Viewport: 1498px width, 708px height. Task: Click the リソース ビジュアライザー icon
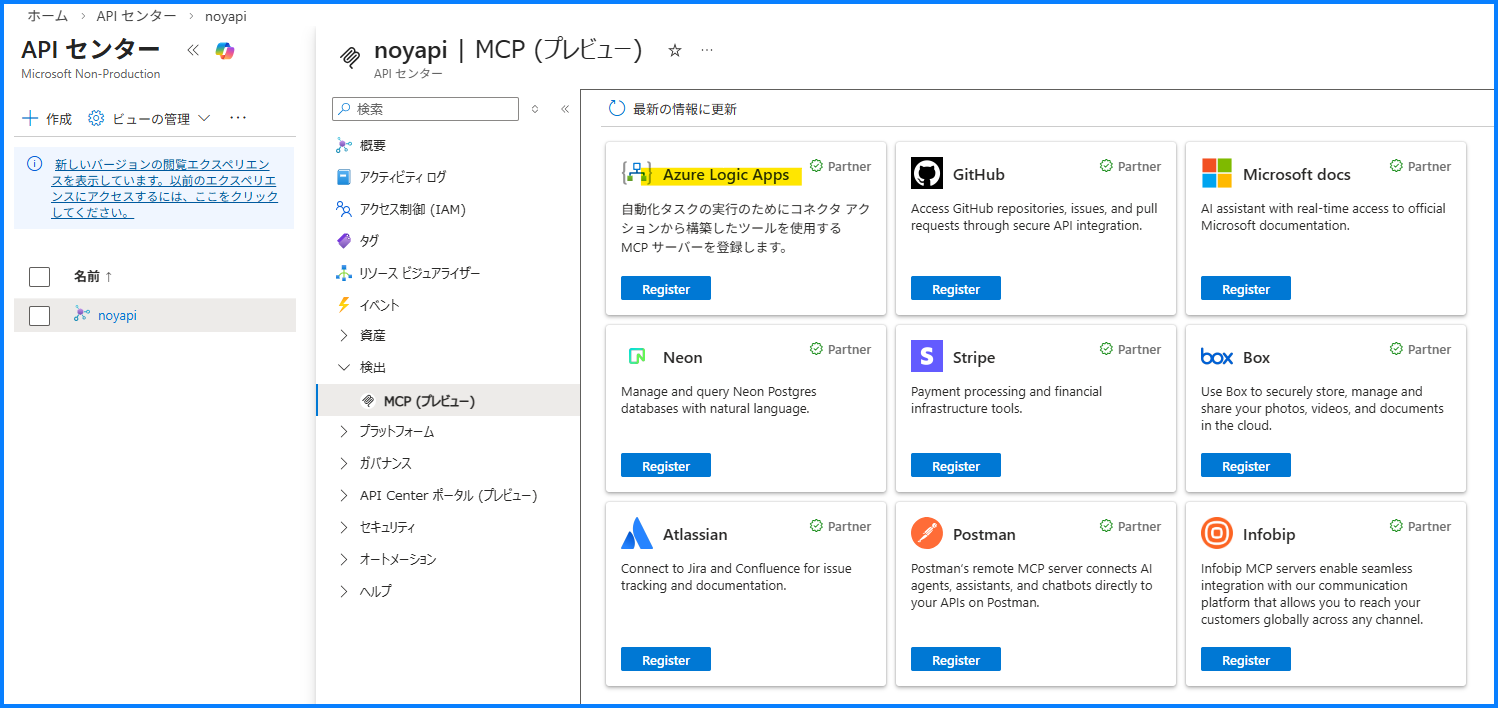343,273
